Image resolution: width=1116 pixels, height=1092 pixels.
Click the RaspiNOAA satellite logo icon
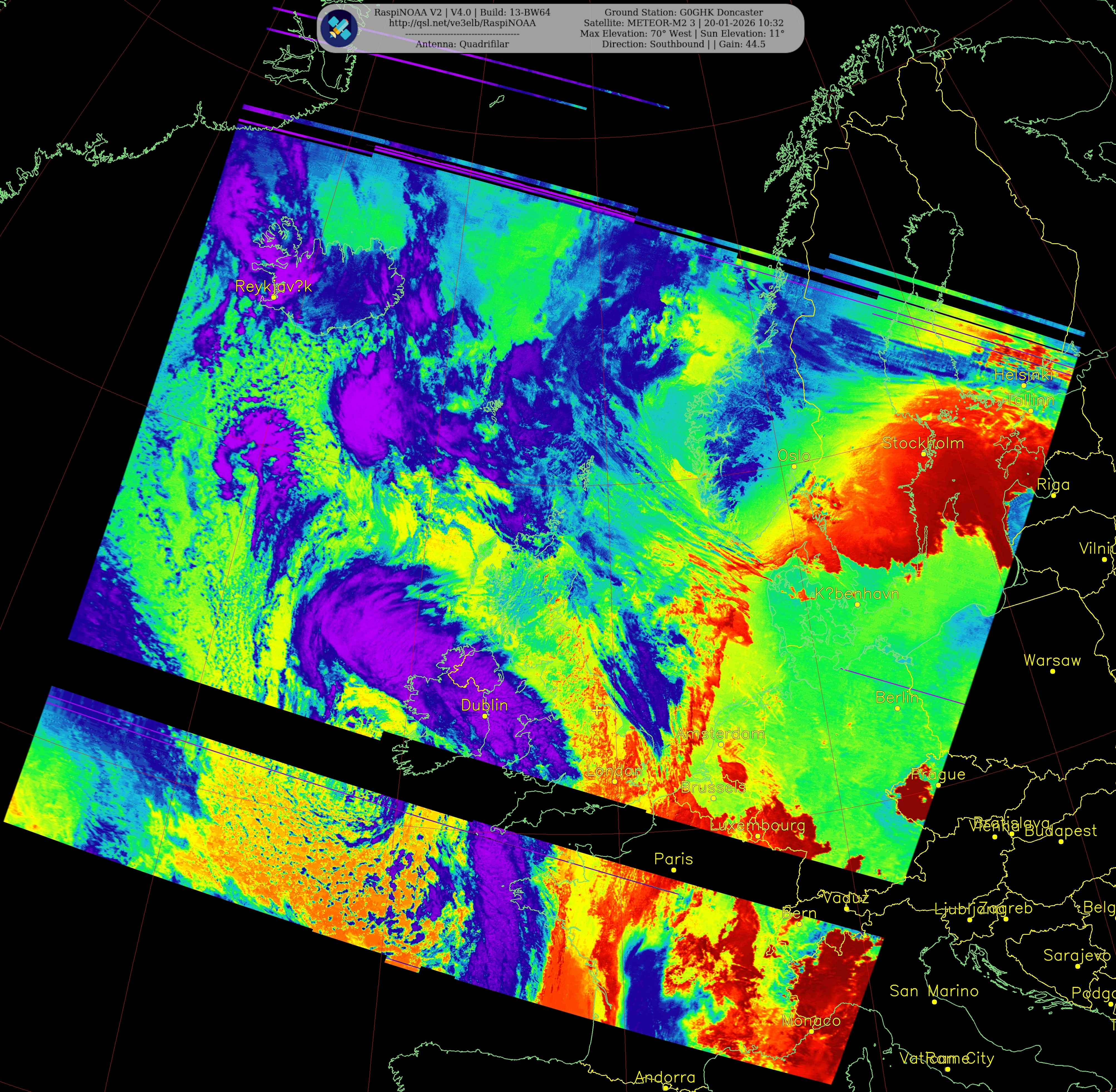pyautogui.click(x=339, y=28)
